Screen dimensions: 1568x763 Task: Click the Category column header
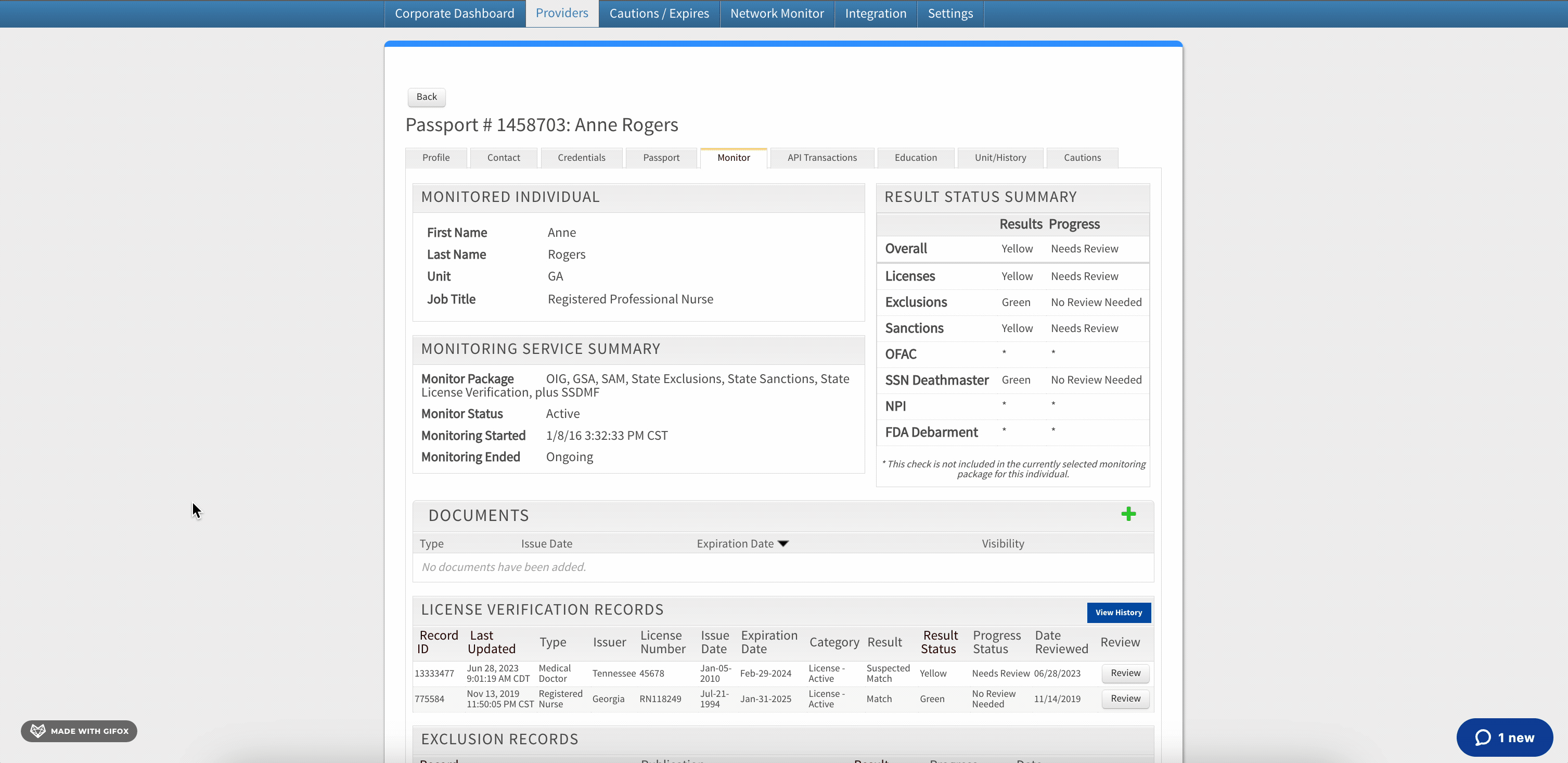pos(834,642)
